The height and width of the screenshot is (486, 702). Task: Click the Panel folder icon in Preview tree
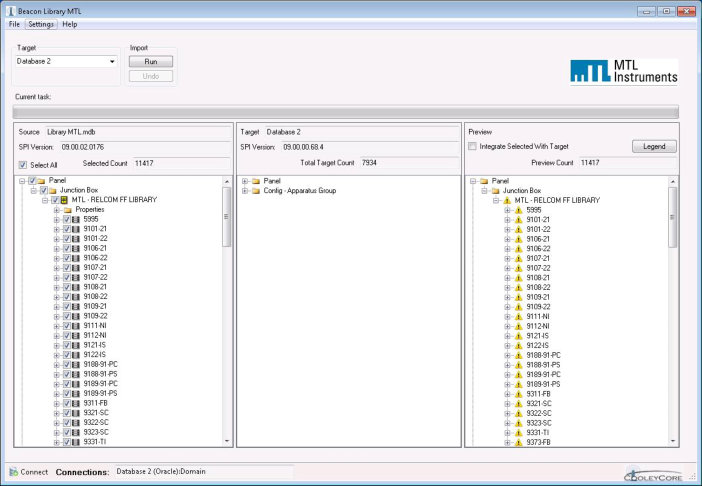tap(484, 181)
